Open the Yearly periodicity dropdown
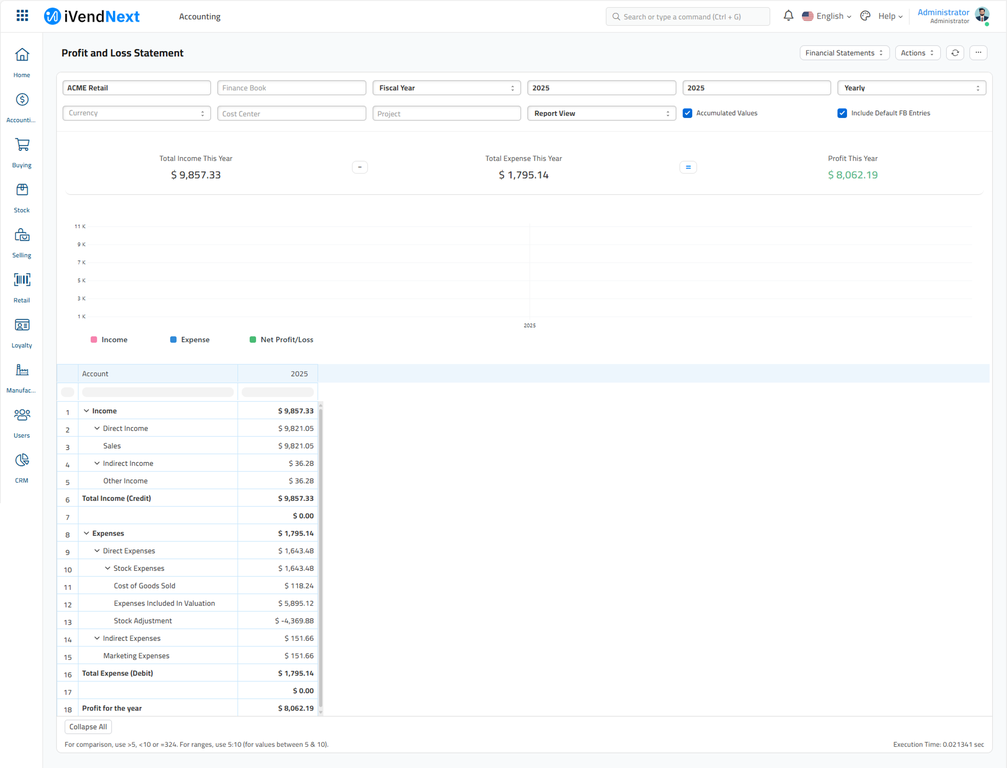The width and height of the screenshot is (1007, 768). point(911,87)
